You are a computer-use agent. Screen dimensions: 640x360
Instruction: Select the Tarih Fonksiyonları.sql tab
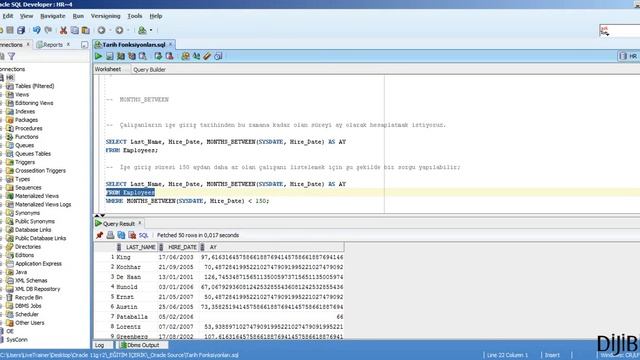click(133, 44)
